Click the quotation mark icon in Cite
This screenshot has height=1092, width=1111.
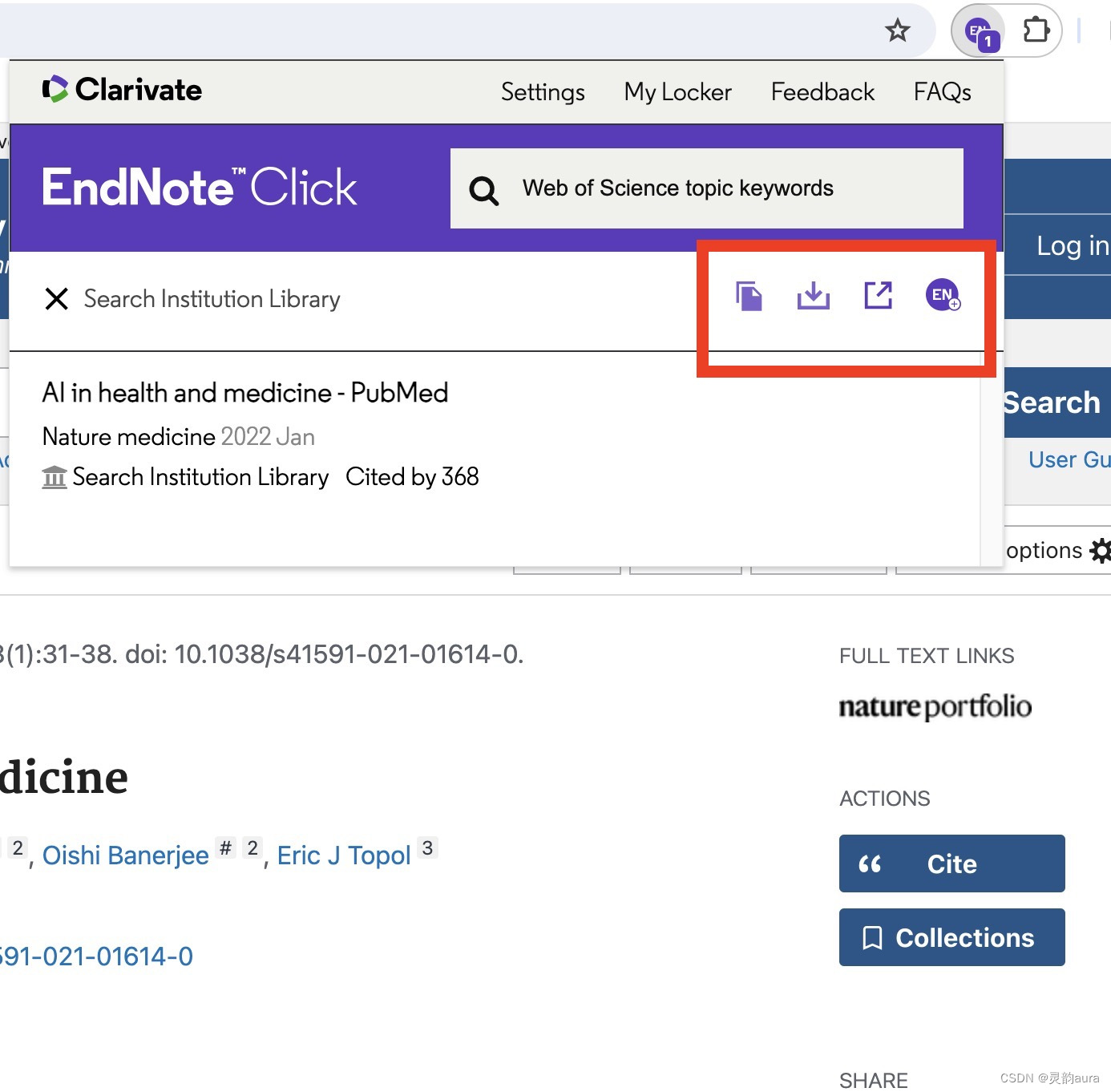tap(870, 864)
